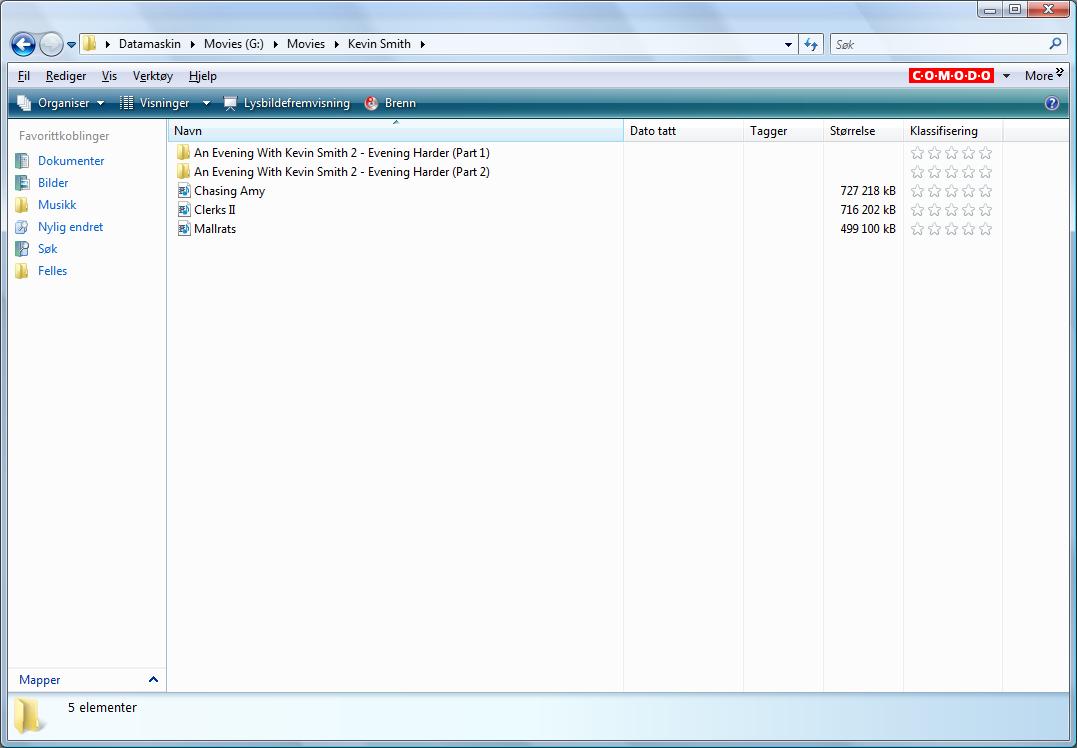1077x748 pixels.
Task: Select Movies folder in address breadcrumb
Action: coord(306,44)
